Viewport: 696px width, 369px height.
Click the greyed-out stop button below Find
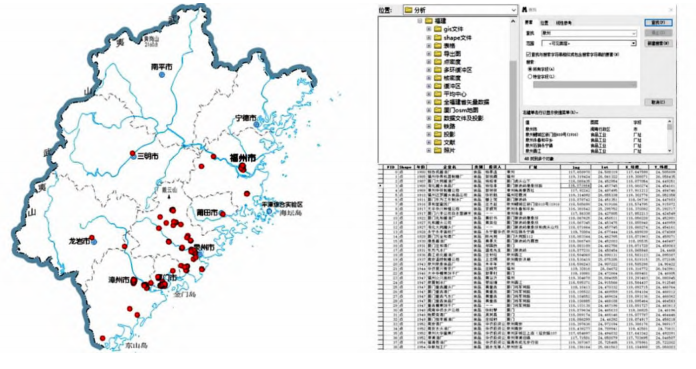tap(658, 33)
